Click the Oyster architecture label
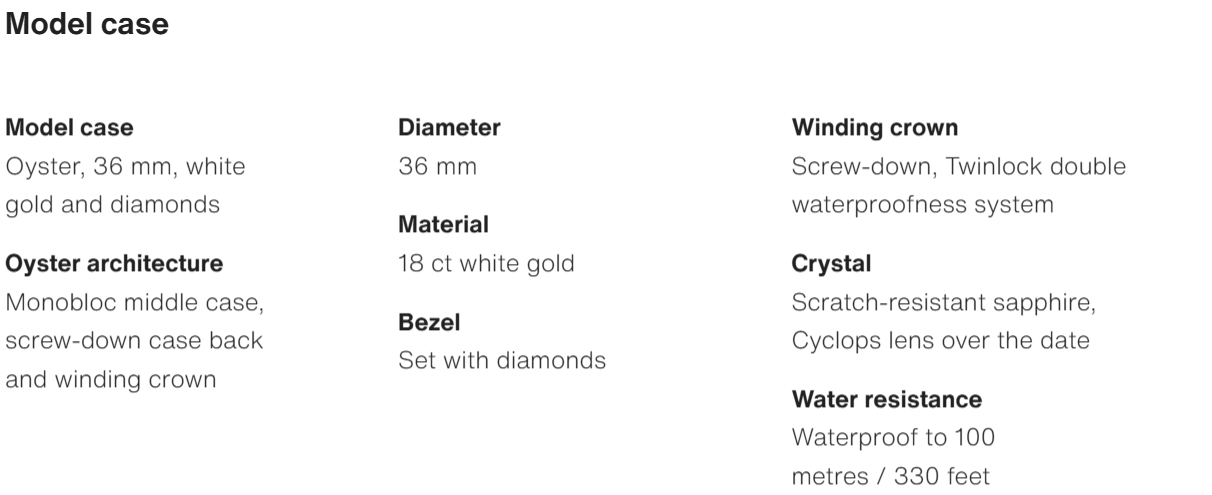 pyautogui.click(x=114, y=264)
